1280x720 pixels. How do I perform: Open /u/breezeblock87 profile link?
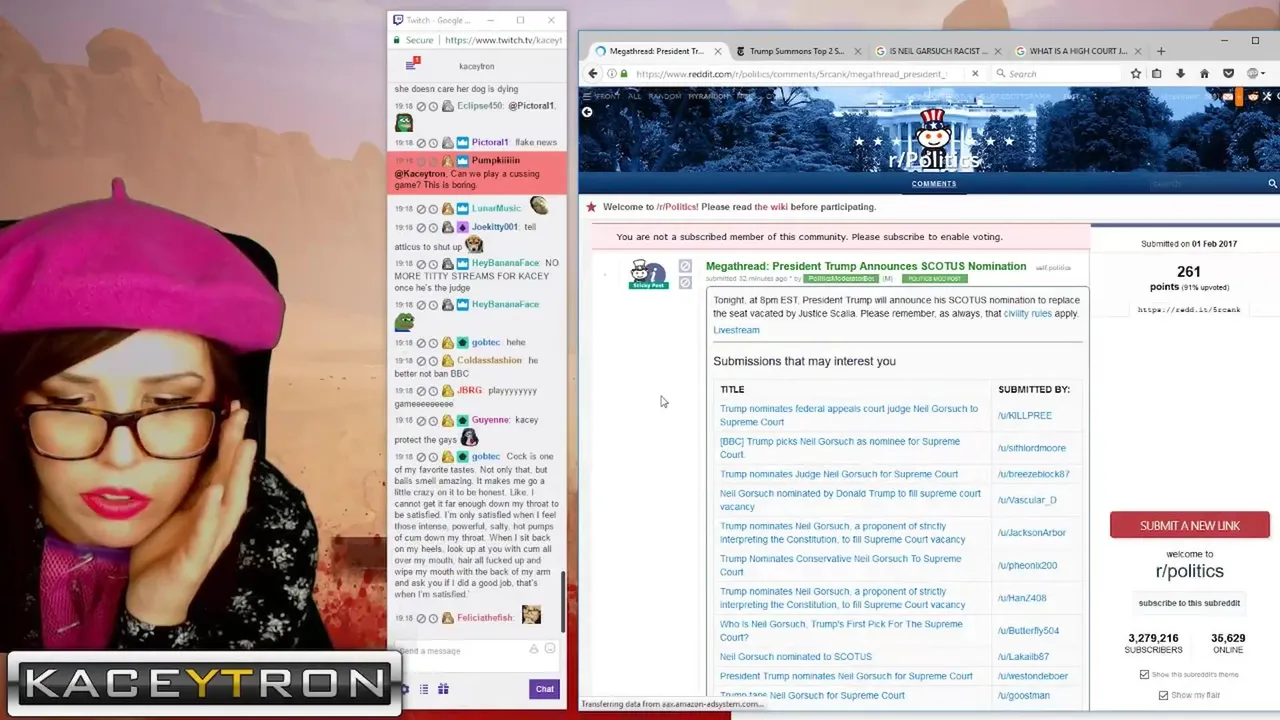pyautogui.click(x=1034, y=474)
